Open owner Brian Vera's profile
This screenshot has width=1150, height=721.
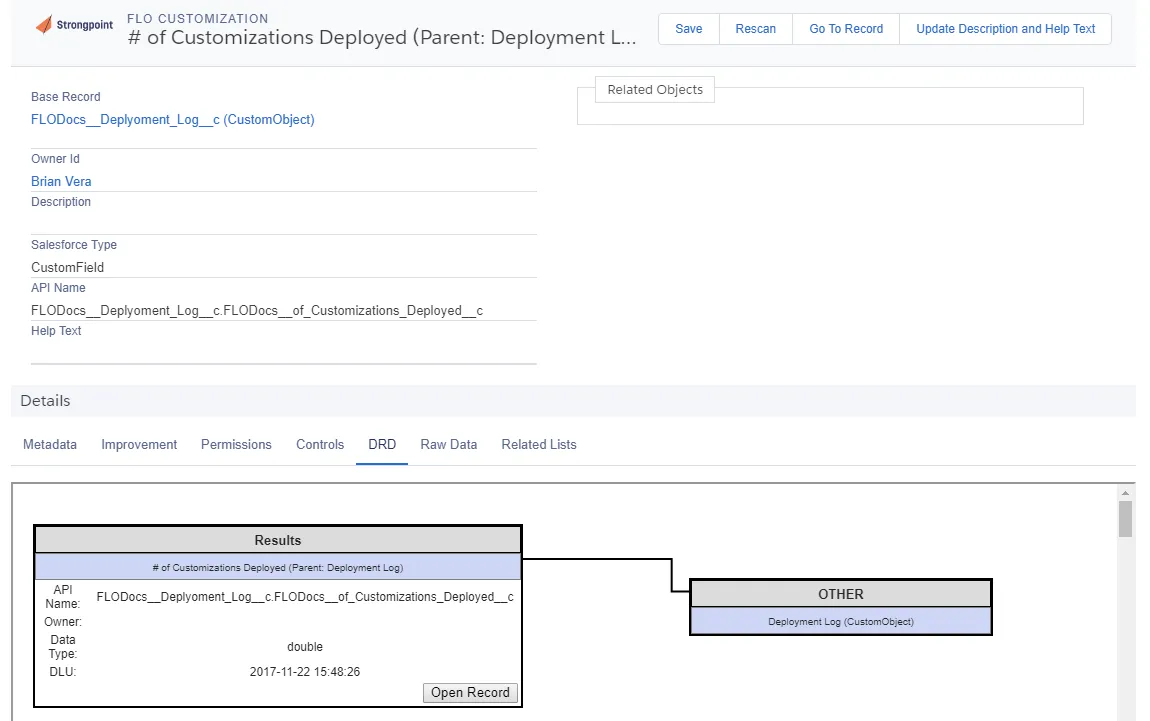pyautogui.click(x=61, y=181)
